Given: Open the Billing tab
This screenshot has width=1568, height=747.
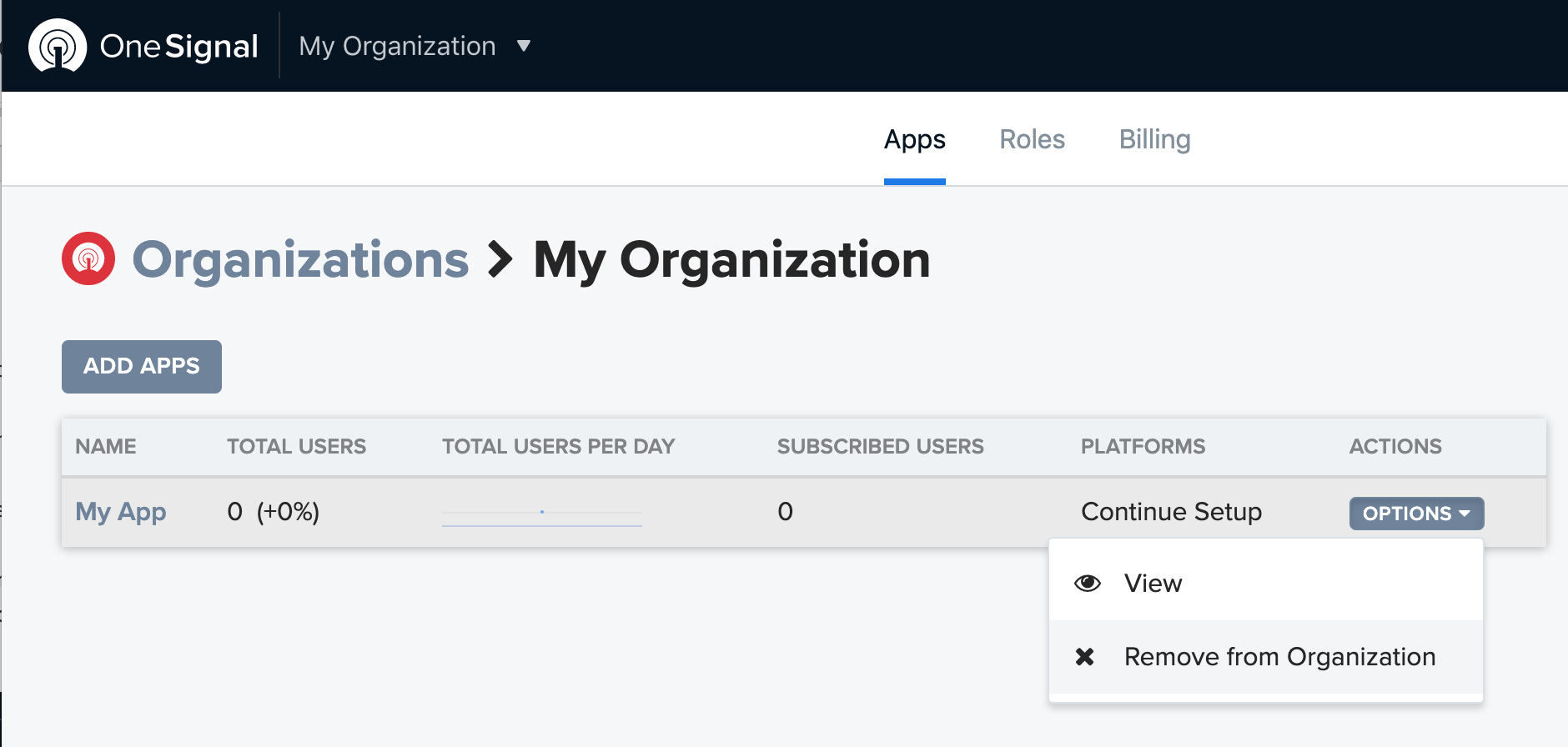Looking at the screenshot, I should coord(1154,139).
